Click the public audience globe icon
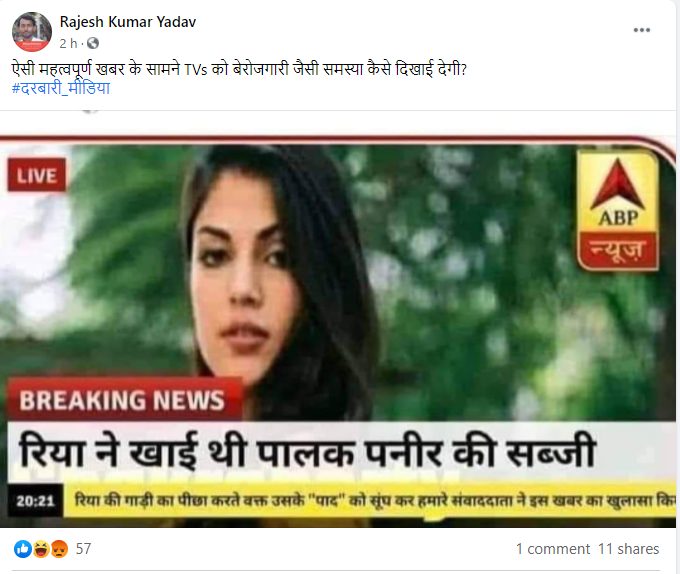The image size is (680, 574). [93, 43]
